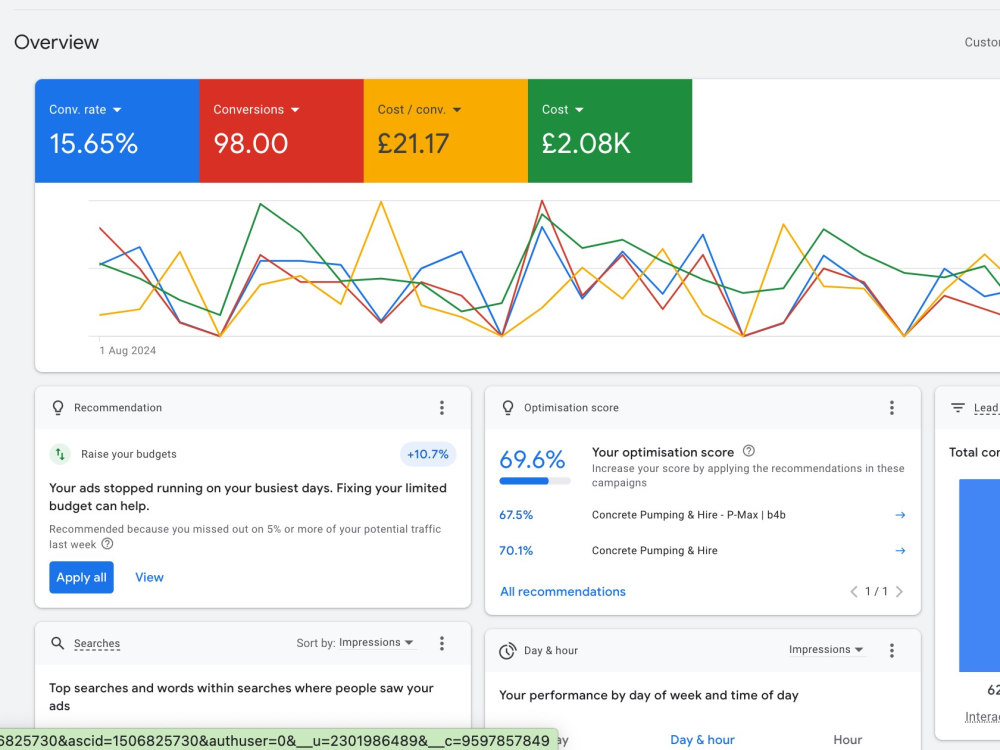Click the 'Raise your budgets' text
Viewport: 1000px width, 750px height.
tap(129, 454)
